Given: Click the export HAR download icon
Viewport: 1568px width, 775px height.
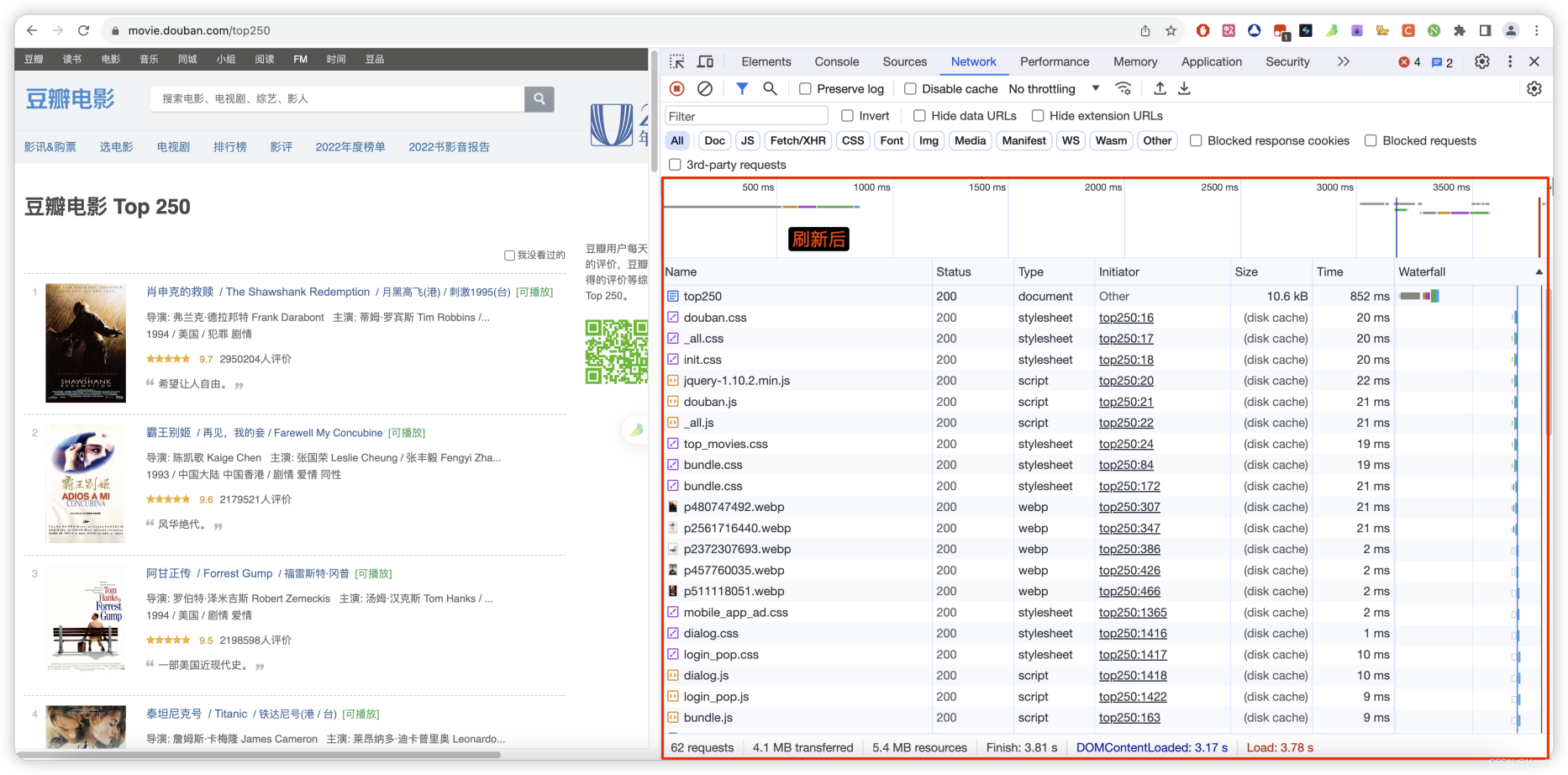Looking at the screenshot, I should [1184, 88].
